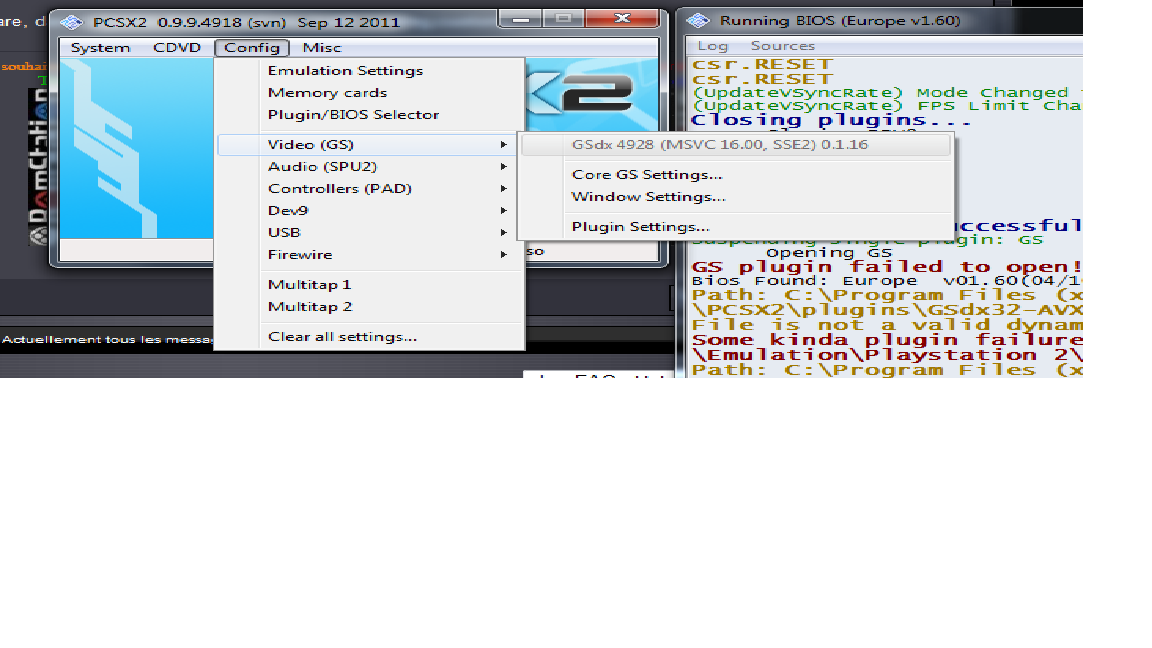The height and width of the screenshot is (648, 1152).
Task: Close the PCSX2 window
Action: [622, 18]
